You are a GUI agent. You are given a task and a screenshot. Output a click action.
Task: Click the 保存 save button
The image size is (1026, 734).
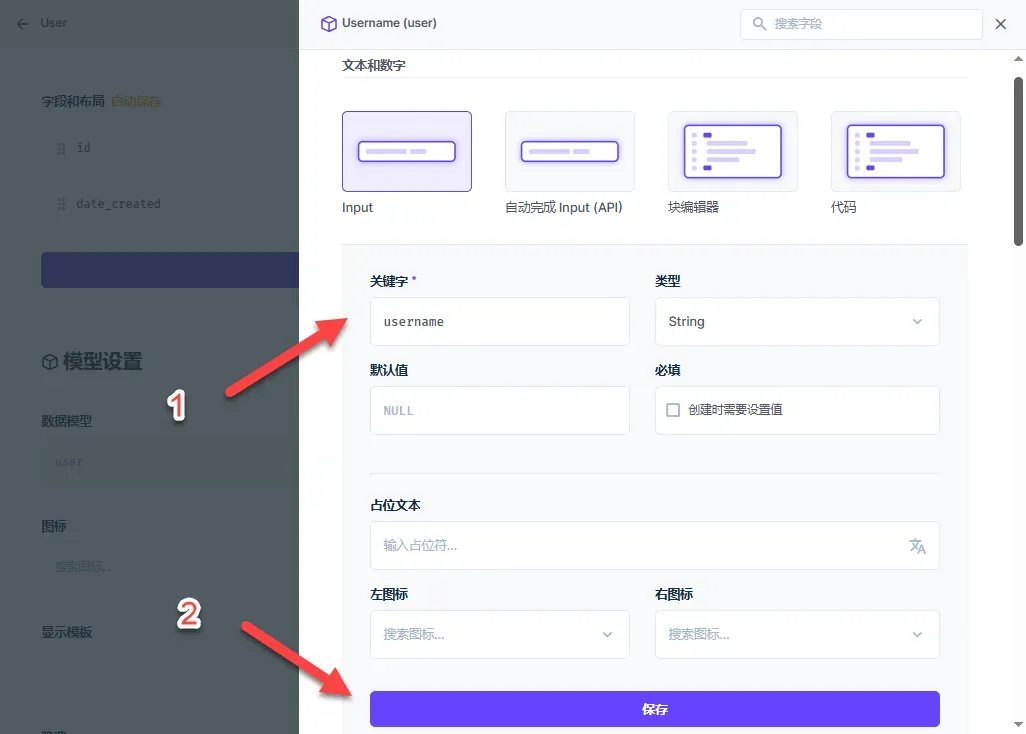[x=654, y=709]
